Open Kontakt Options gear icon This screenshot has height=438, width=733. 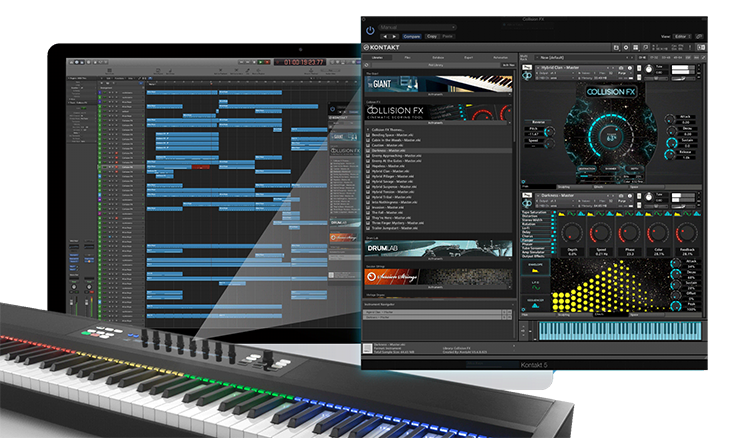point(626,48)
